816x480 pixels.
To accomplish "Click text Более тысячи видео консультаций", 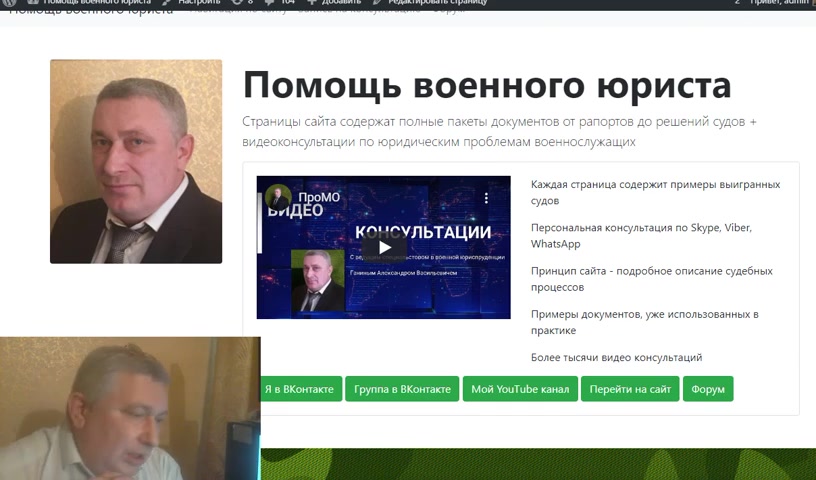I will 616,357.
